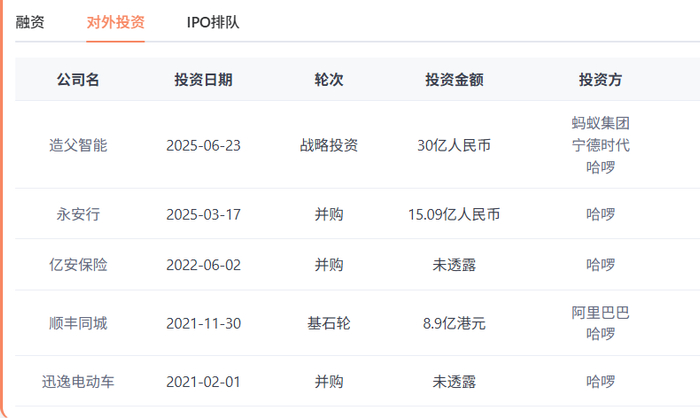The height and width of the screenshot is (418, 700).
Task: Select the 轮次 column header
Action: coord(329,80)
